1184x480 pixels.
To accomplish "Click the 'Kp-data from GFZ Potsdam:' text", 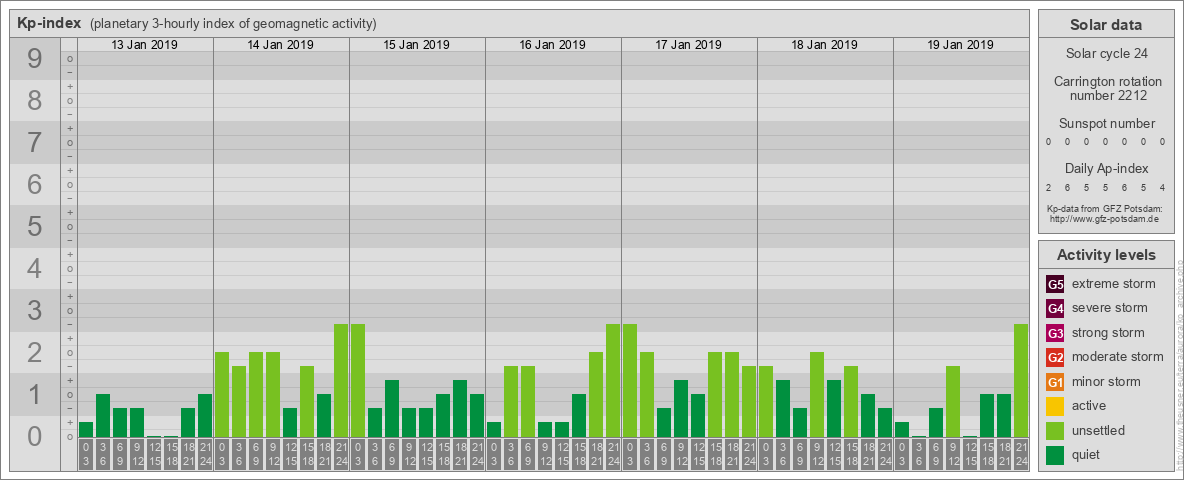I will (1103, 209).
